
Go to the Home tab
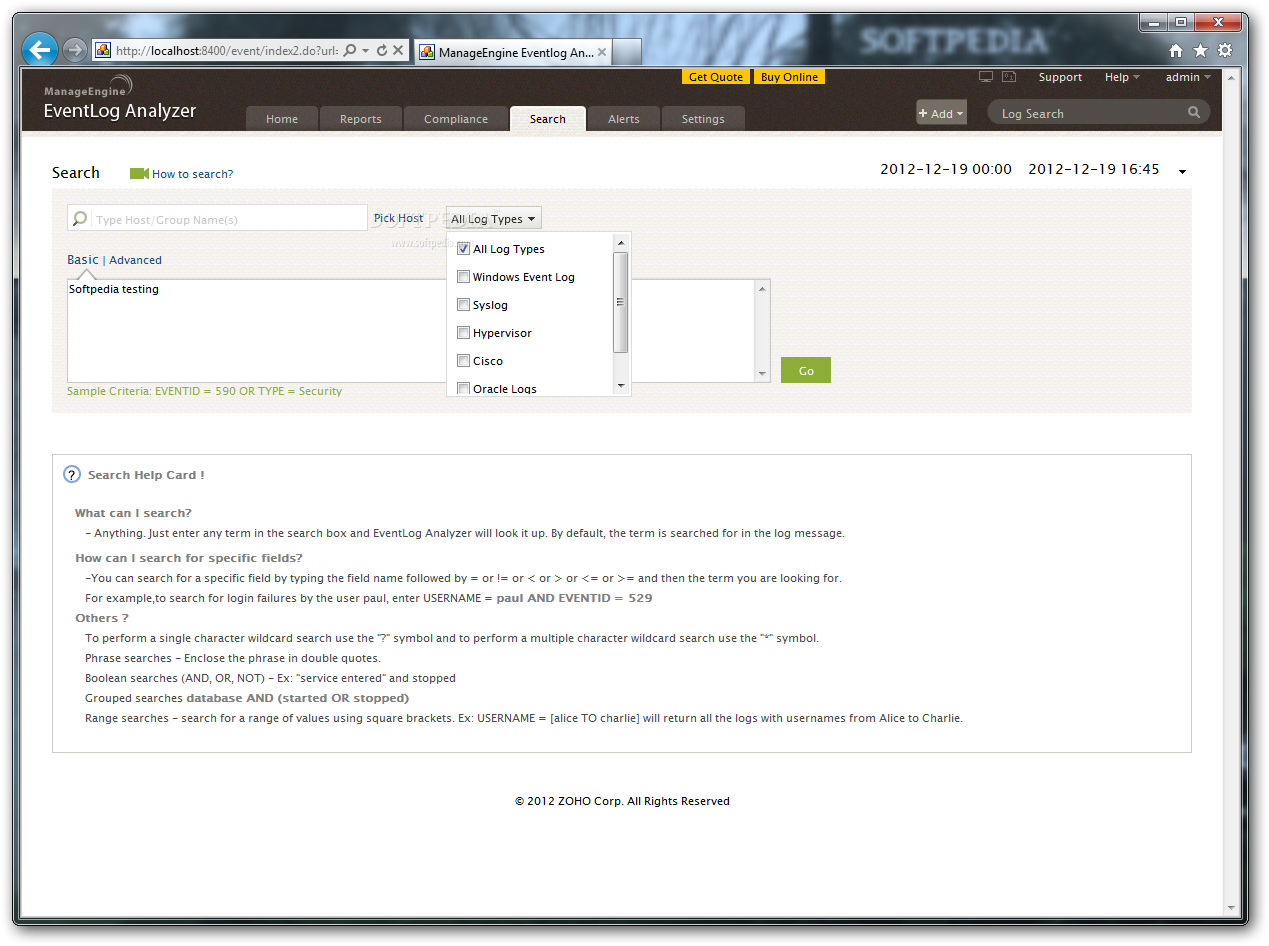(x=282, y=119)
